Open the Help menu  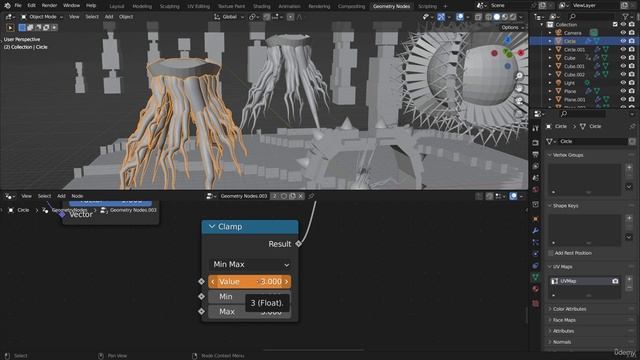(91, 6)
